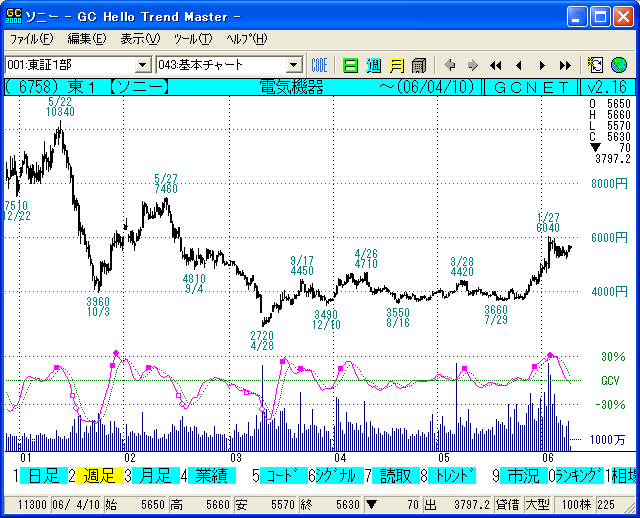Open the calculator-style grid icon
Screen dimensions: 640x518
419,65
